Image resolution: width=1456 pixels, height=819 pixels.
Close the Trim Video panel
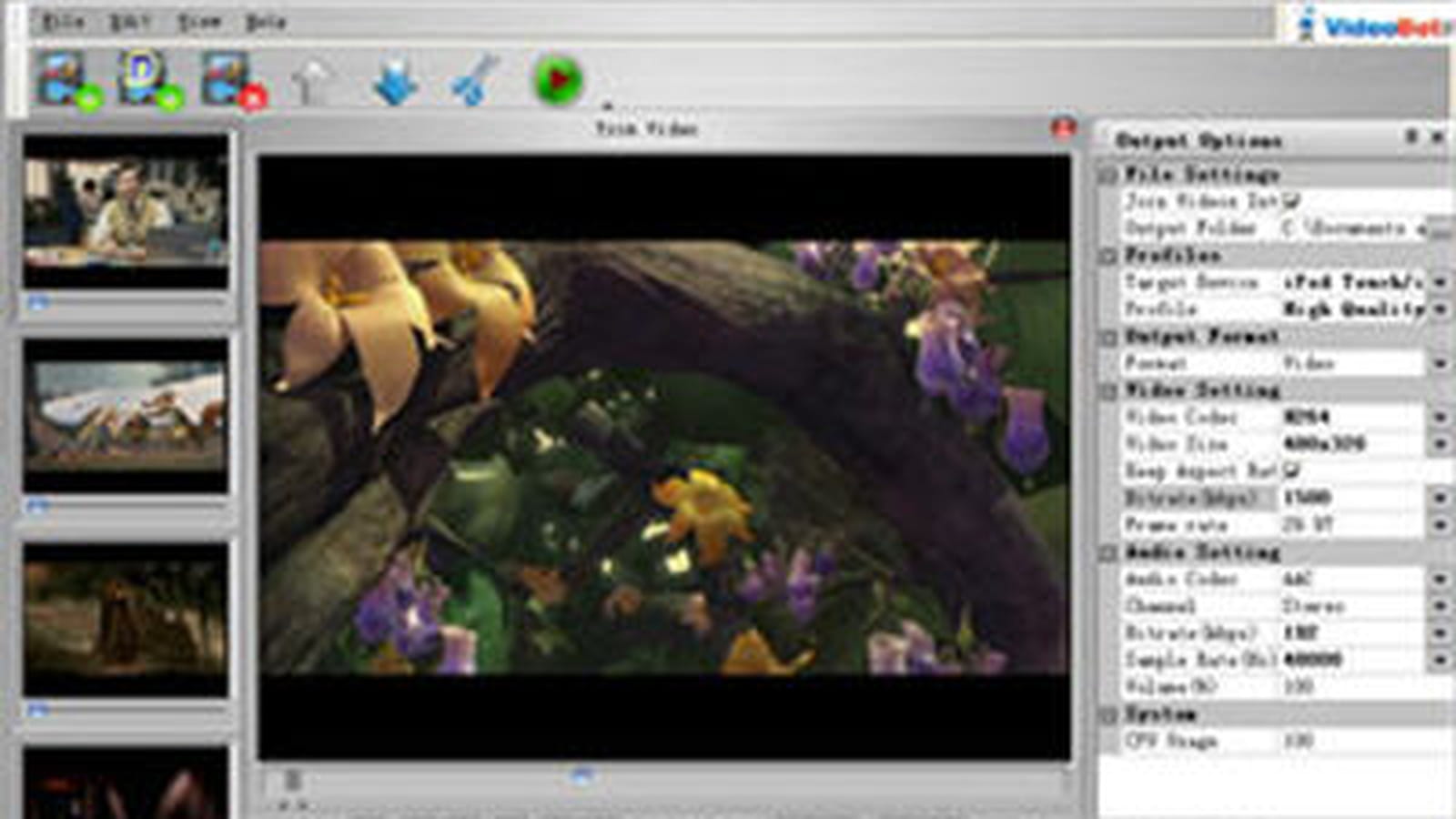pos(1062,127)
